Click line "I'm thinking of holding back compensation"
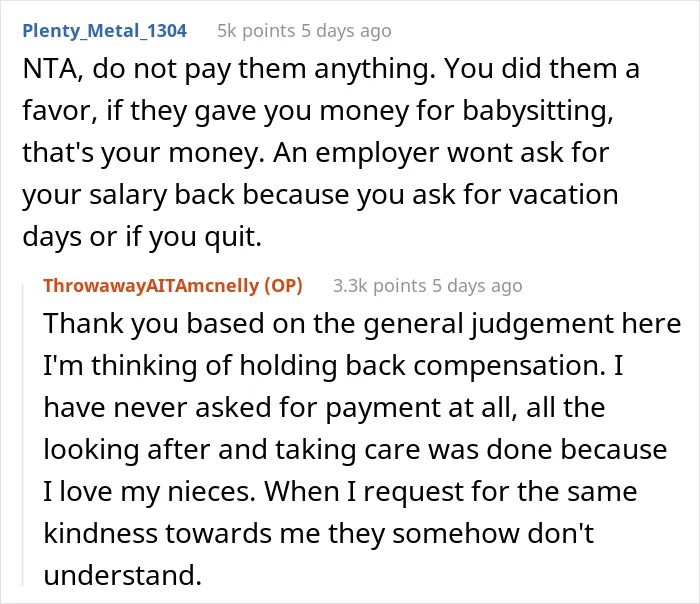Screen dimensions: 700x604 [x=333, y=365]
